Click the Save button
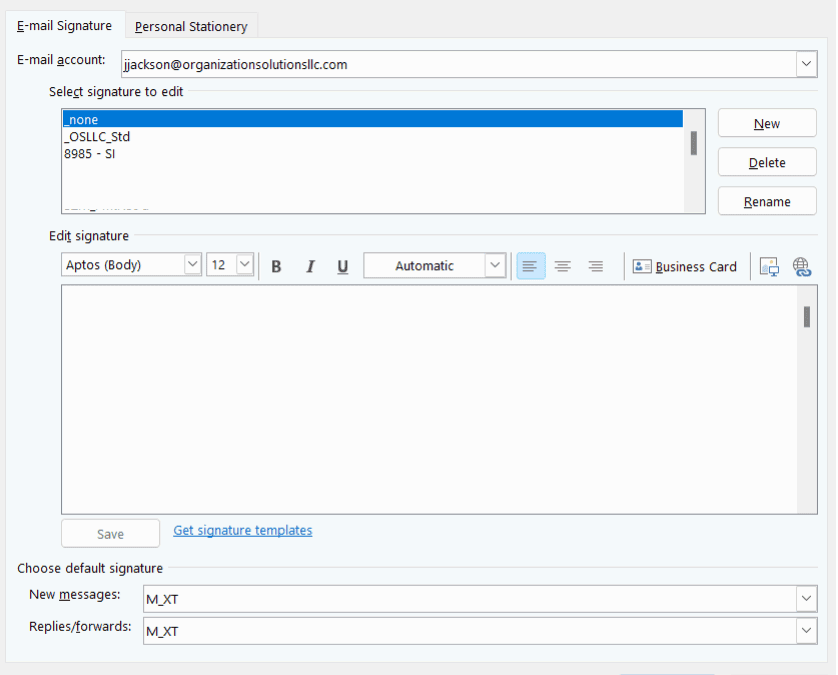Screen dimensions: 838x675 pyautogui.click(x=110, y=533)
